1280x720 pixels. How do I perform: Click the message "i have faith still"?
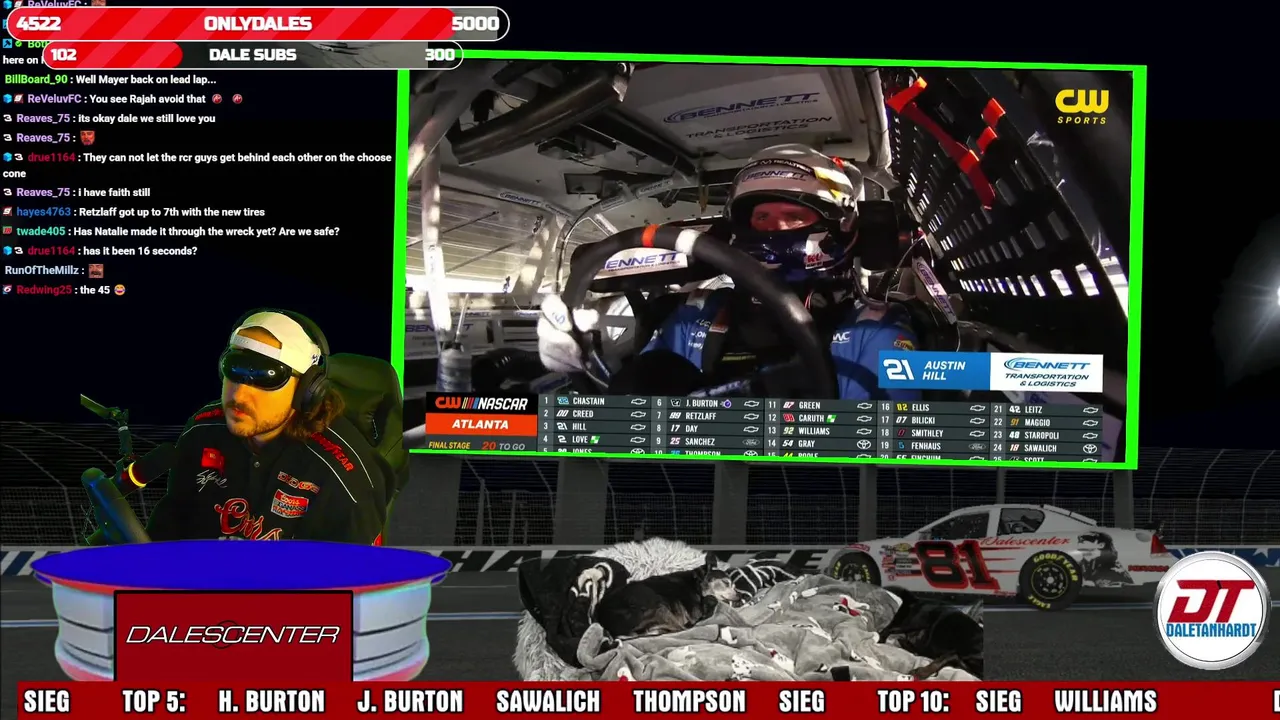(x=114, y=192)
